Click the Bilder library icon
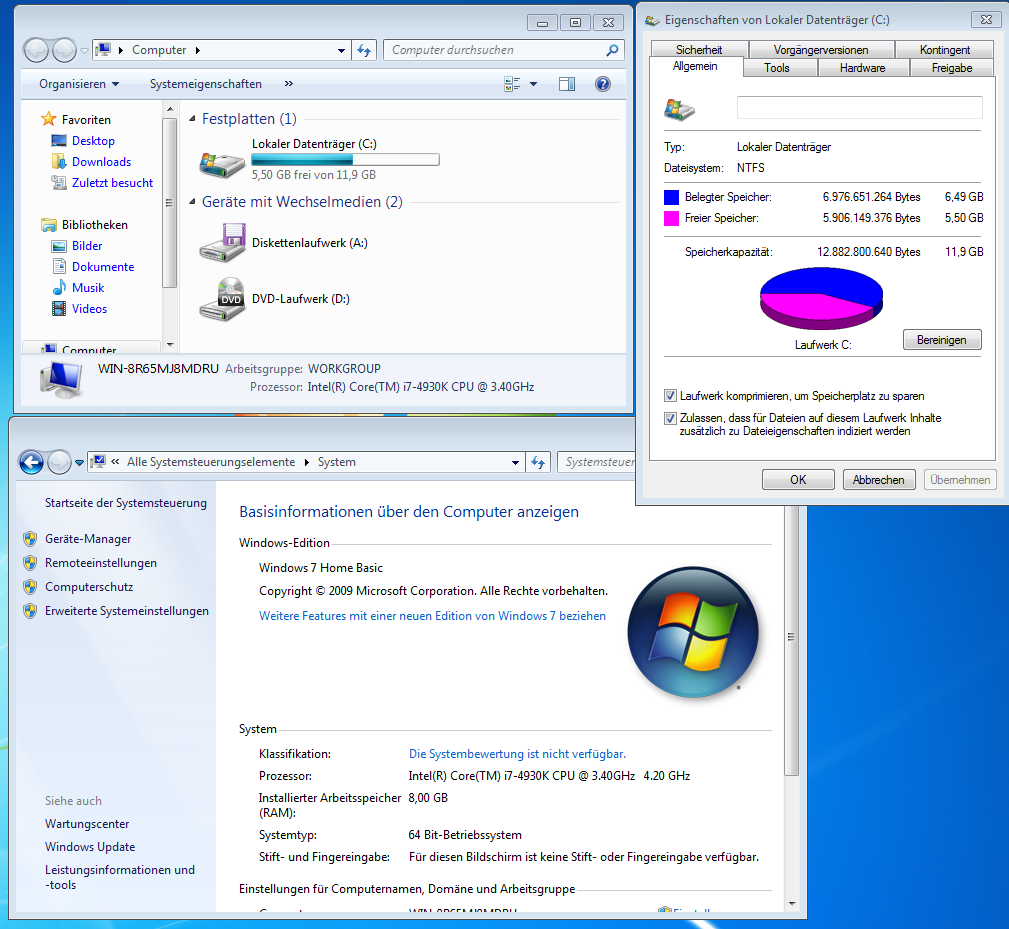 pyautogui.click(x=59, y=246)
